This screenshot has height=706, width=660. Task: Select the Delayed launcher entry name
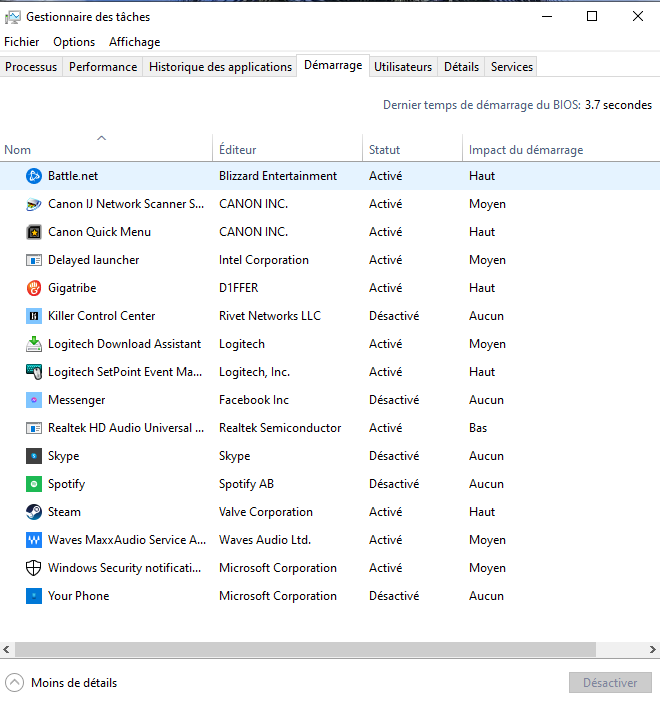pyautogui.click(x=94, y=260)
